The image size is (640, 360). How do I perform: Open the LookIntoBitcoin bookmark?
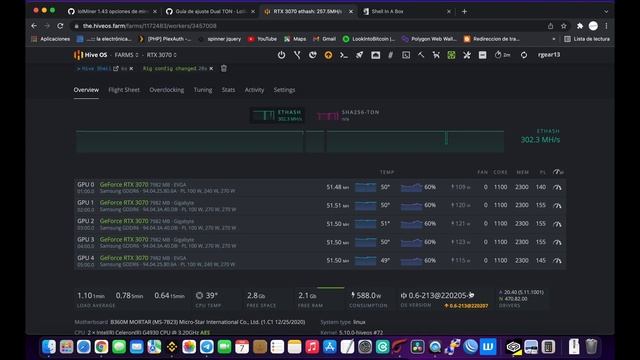click(369, 39)
